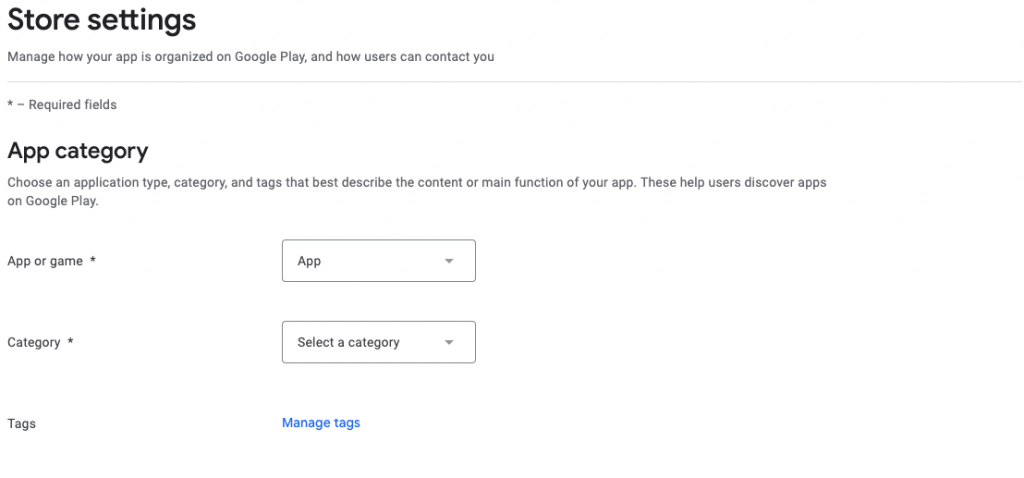Click the 'Select a category' placeholder text
The image size is (1024, 478).
[348, 342]
